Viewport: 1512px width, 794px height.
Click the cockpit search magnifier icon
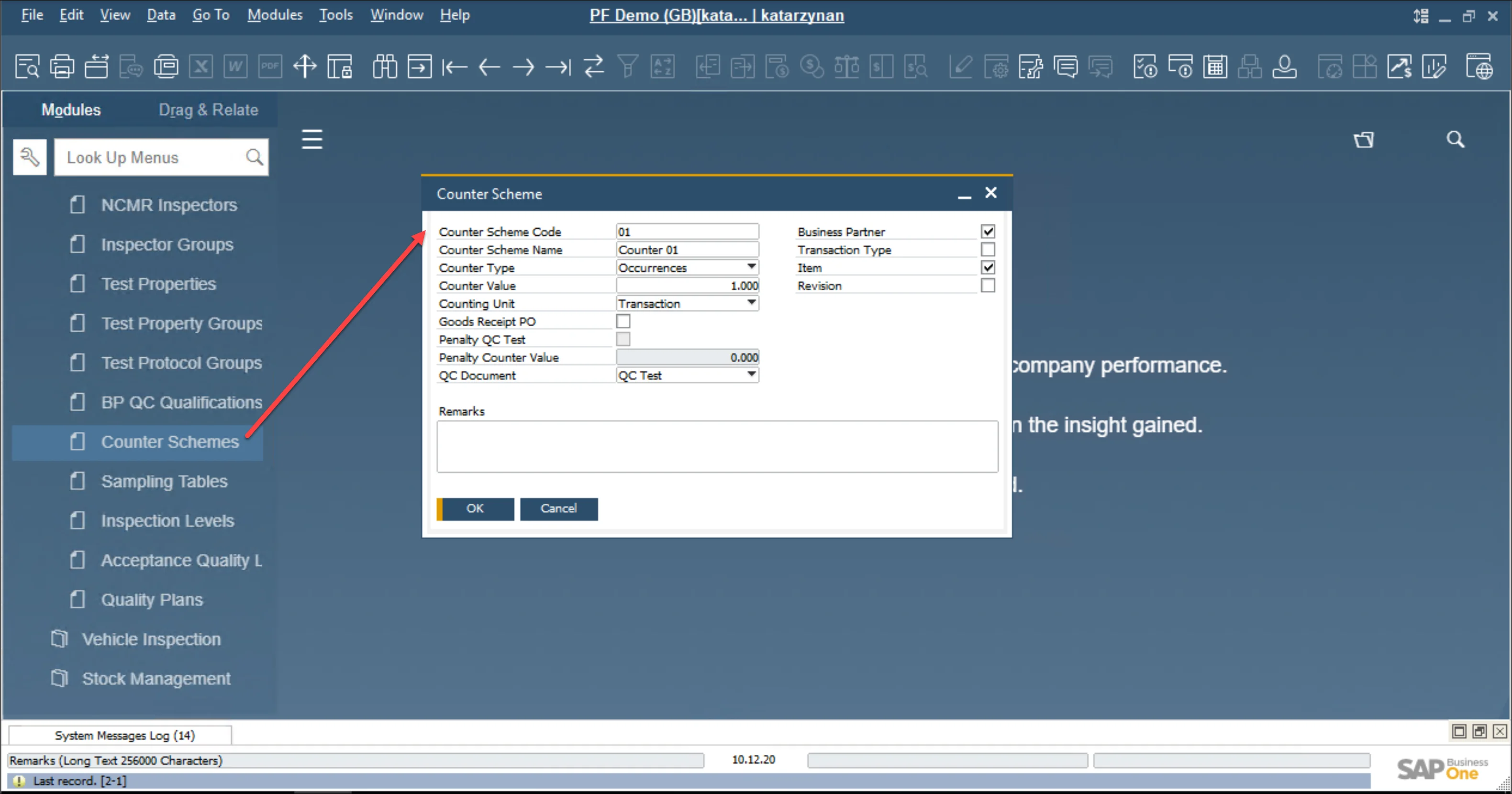click(1455, 139)
